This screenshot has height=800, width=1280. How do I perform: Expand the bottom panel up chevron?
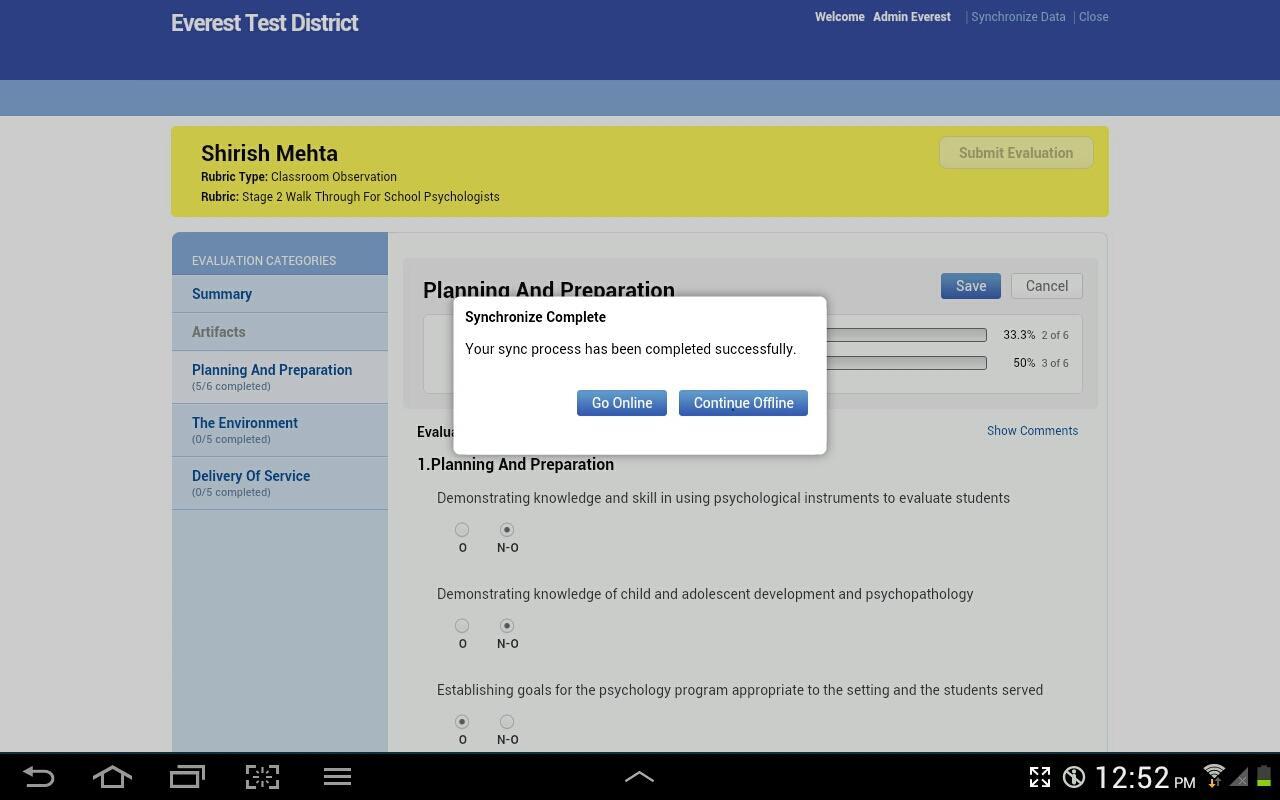click(639, 777)
